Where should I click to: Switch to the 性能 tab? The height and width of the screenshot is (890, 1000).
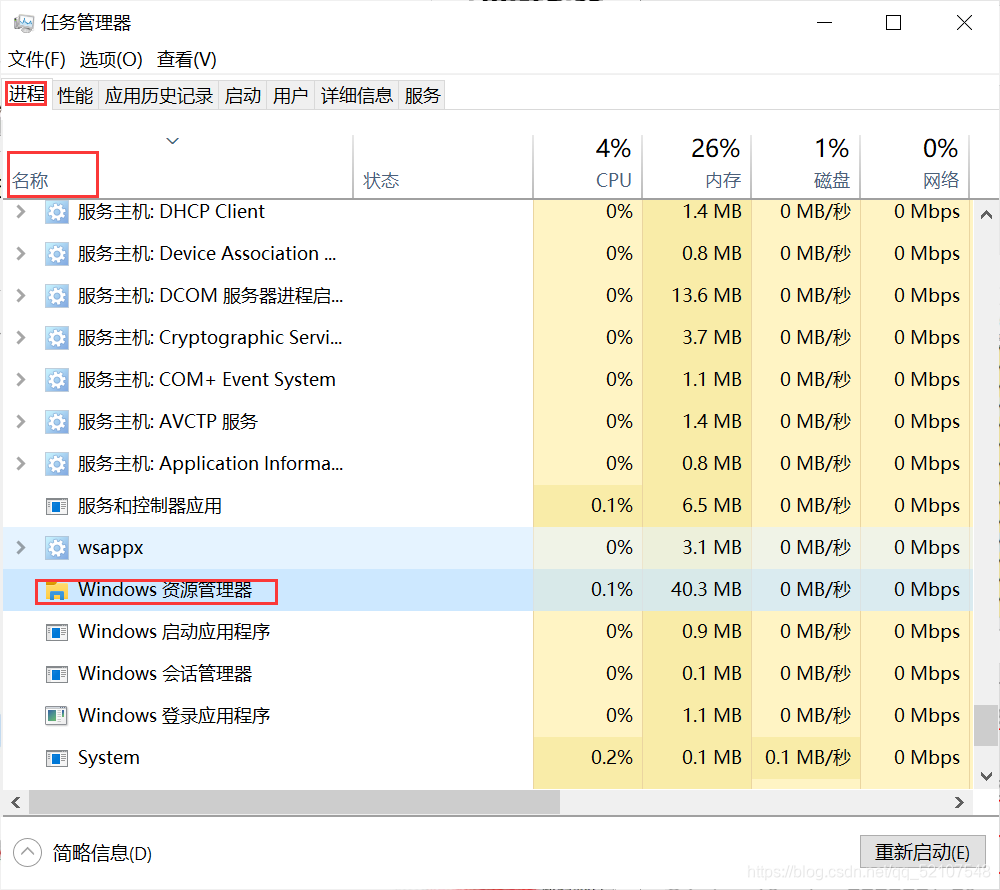75,96
